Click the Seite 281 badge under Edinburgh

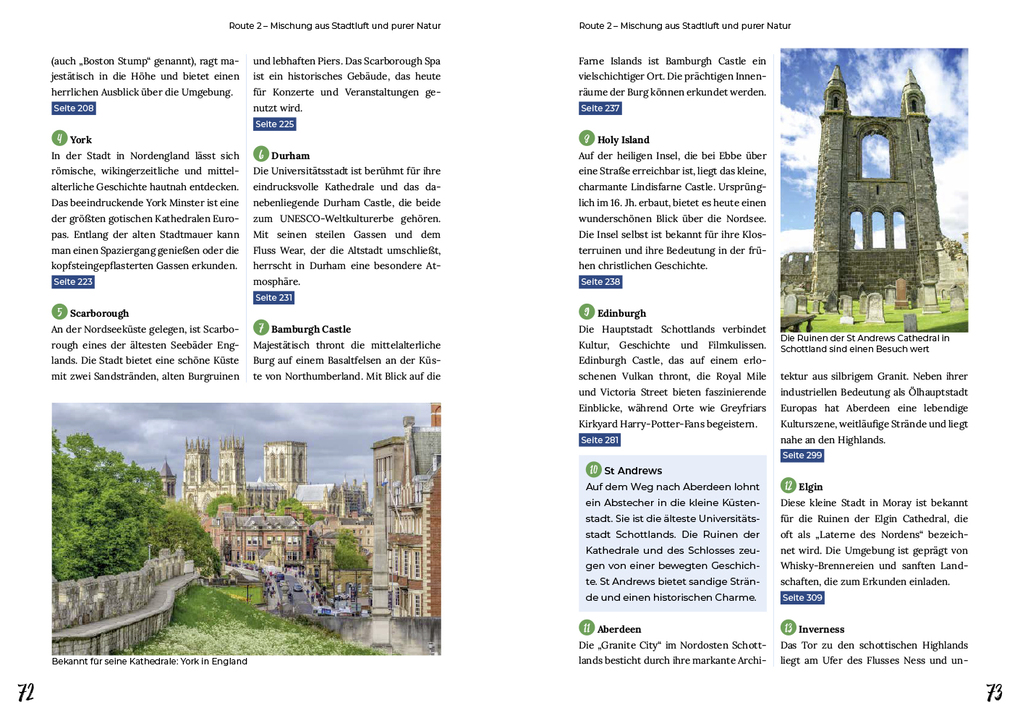tap(600, 439)
